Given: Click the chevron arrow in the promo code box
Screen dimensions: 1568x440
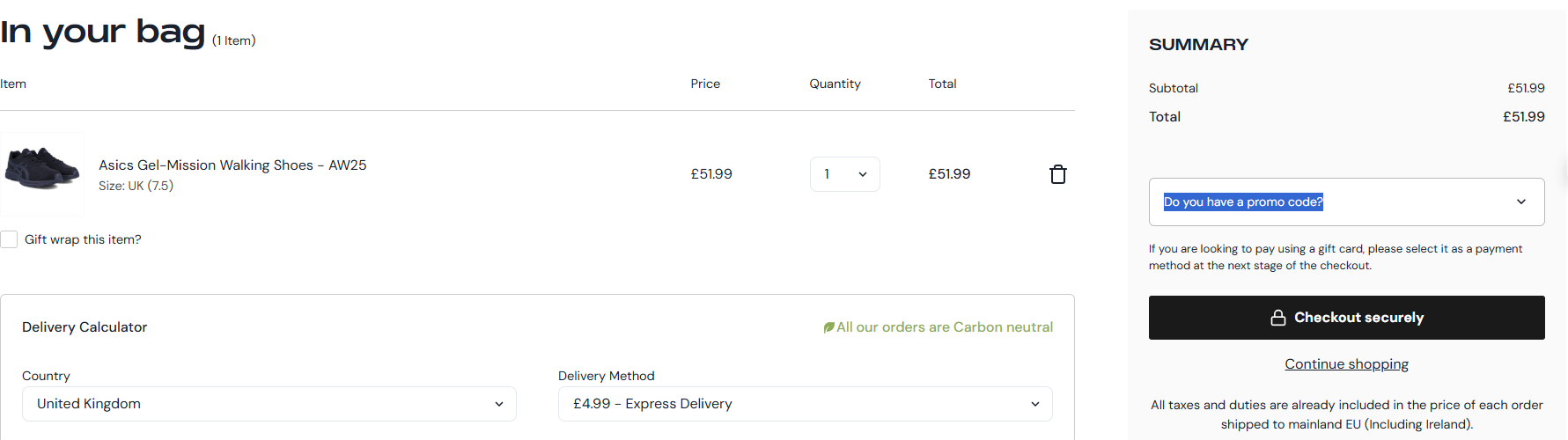Looking at the screenshot, I should point(1520,202).
